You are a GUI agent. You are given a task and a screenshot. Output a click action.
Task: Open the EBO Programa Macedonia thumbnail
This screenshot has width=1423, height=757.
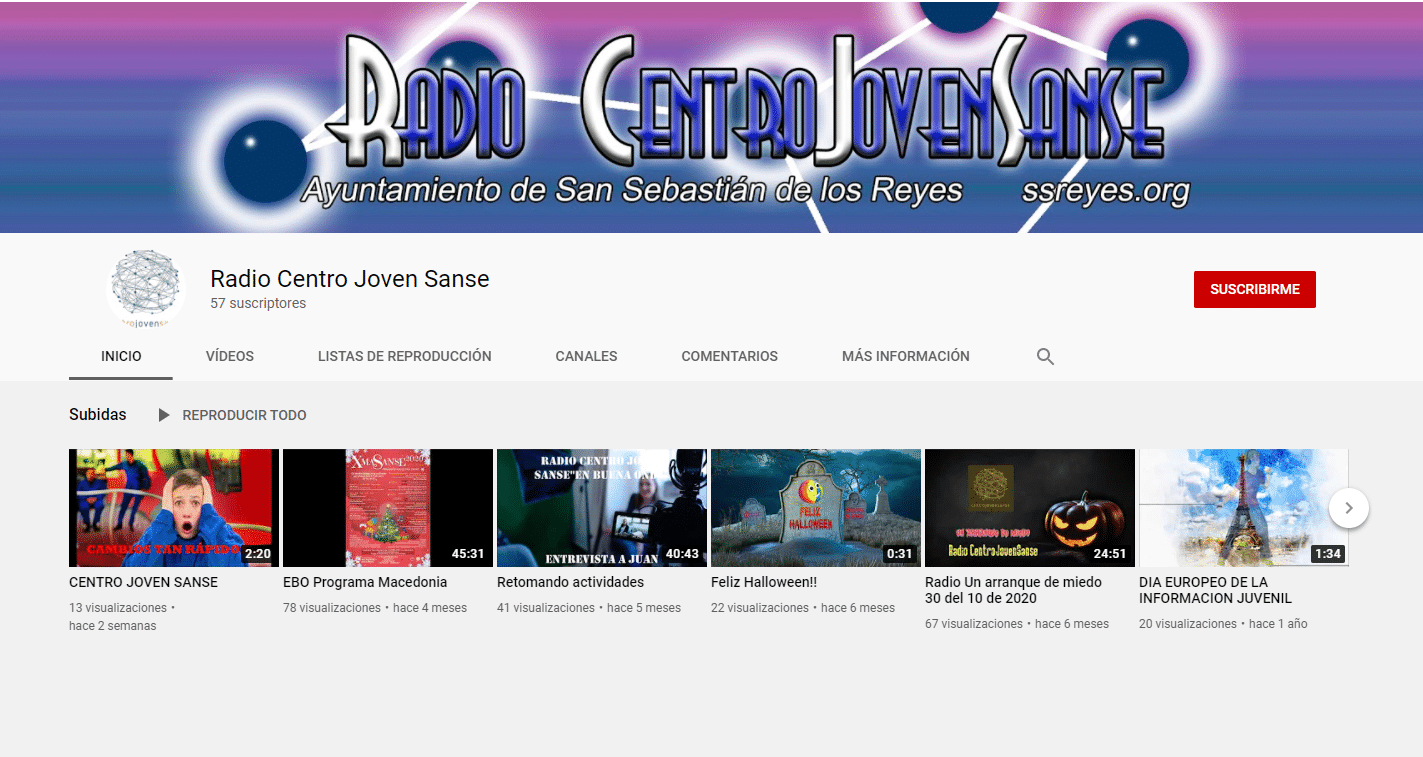[x=387, y=508]
